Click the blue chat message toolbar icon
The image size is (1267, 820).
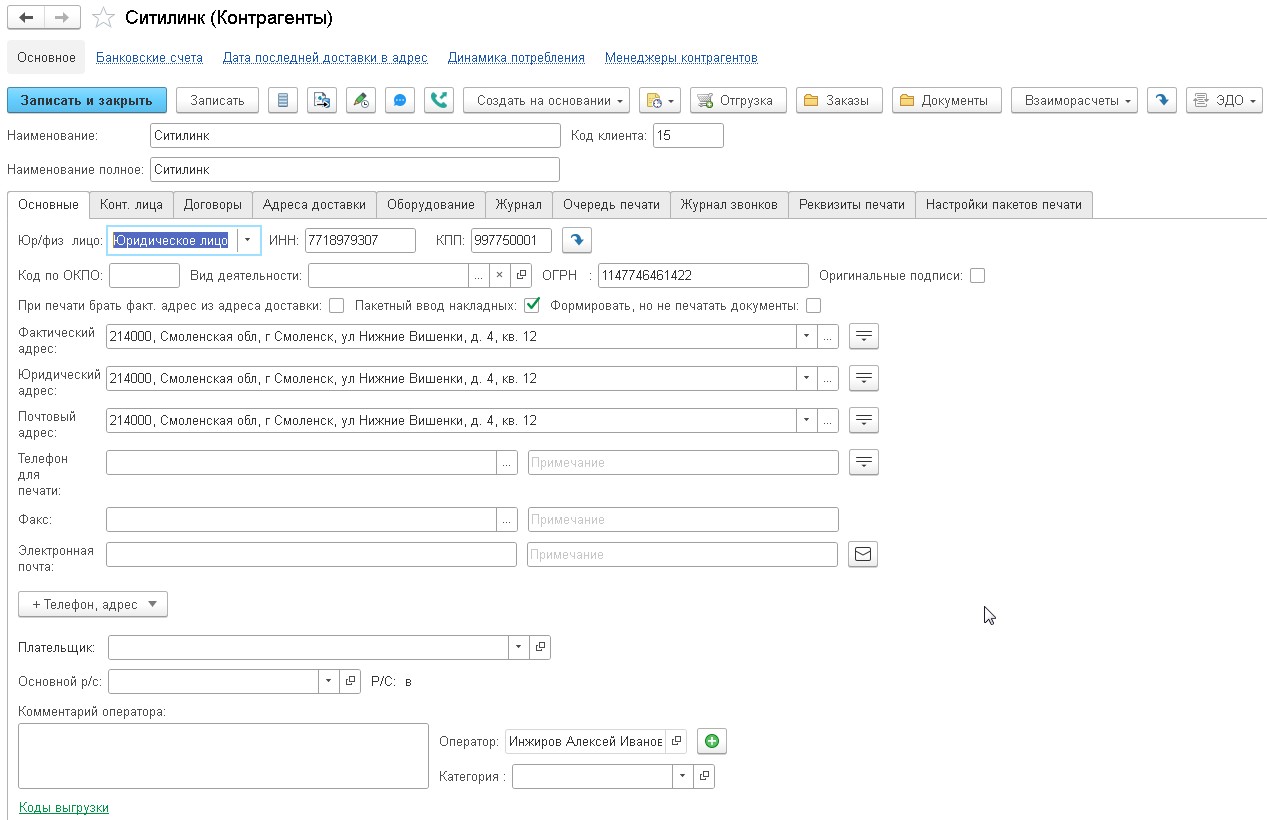coord(399,100)
